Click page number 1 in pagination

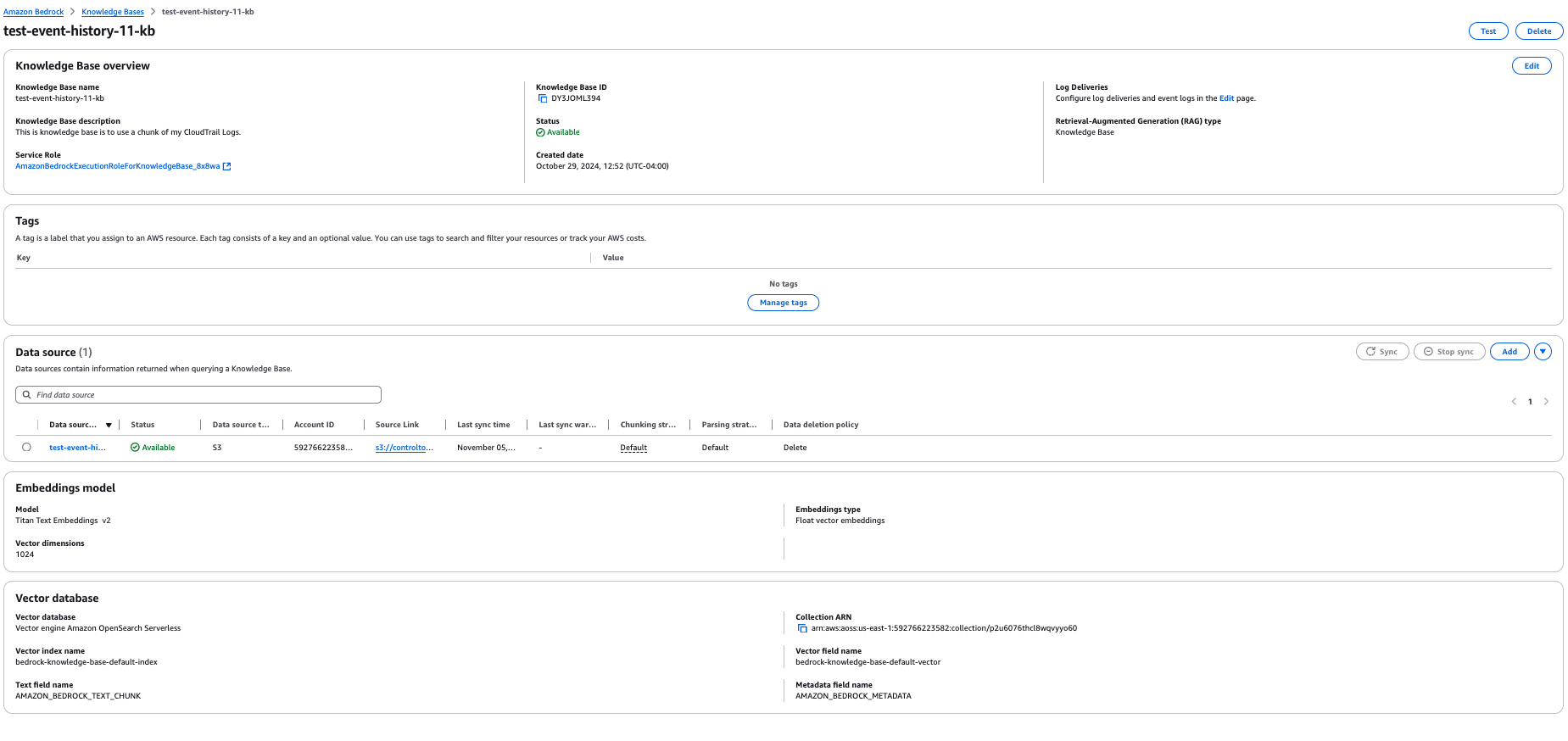pos(1530,402)
